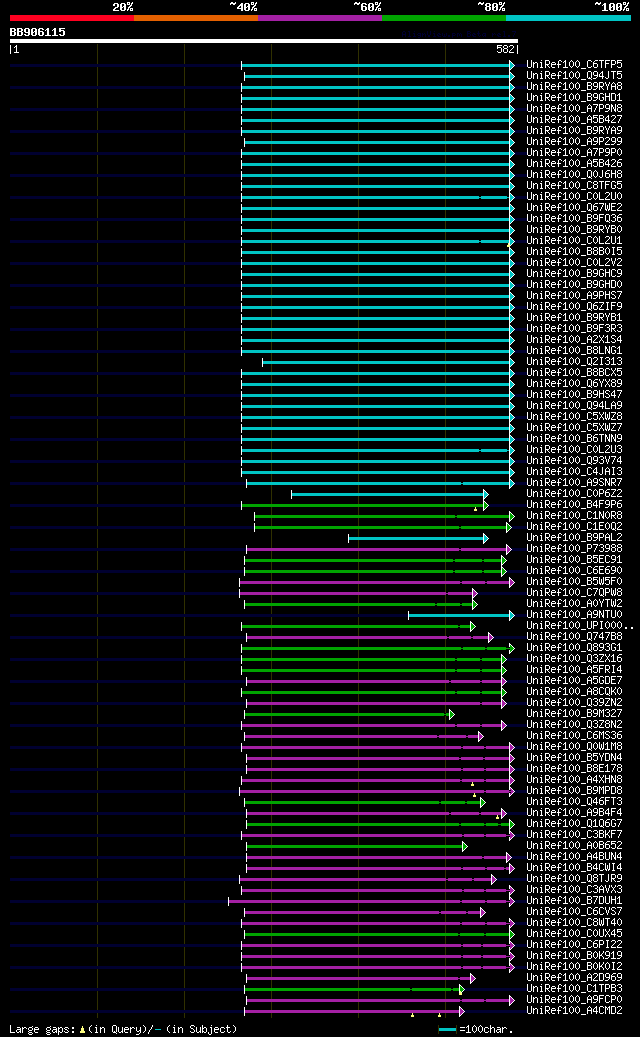Select the UniRef100_A5FRI4 label

pos(574,669)
